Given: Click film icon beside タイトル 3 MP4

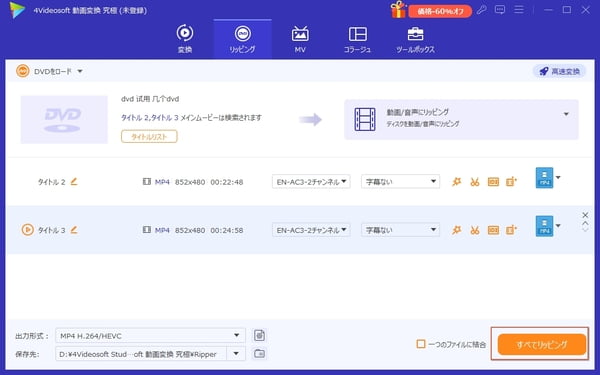Looking at the screenshot, I should (147, 230).
